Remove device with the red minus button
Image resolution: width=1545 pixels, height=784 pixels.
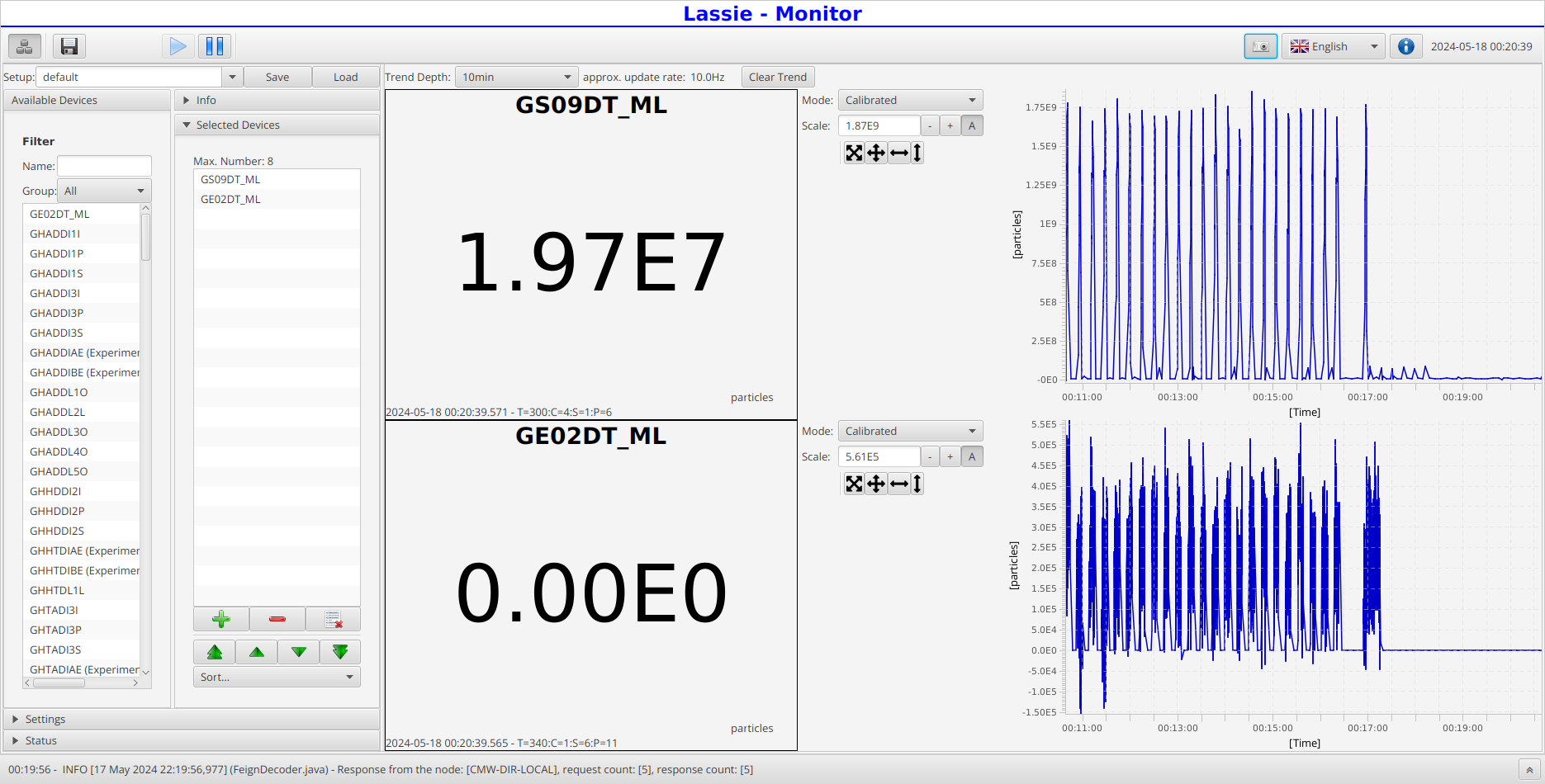(277, 619)
